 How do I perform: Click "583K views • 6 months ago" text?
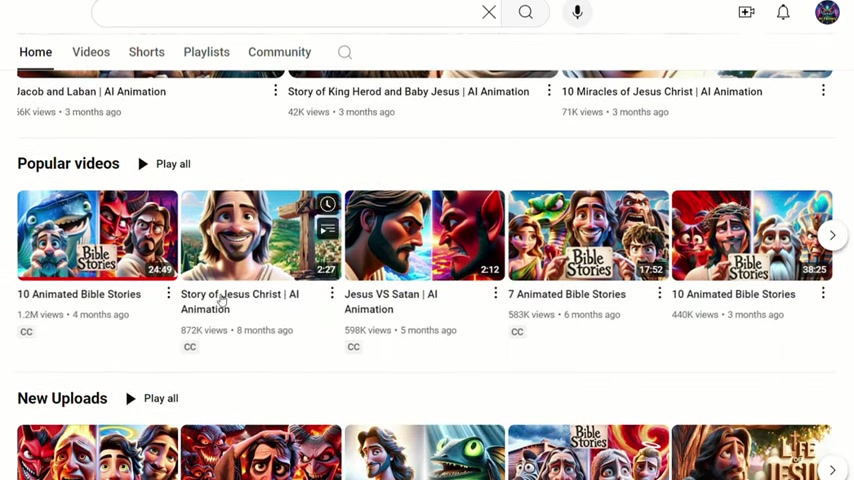564,315
